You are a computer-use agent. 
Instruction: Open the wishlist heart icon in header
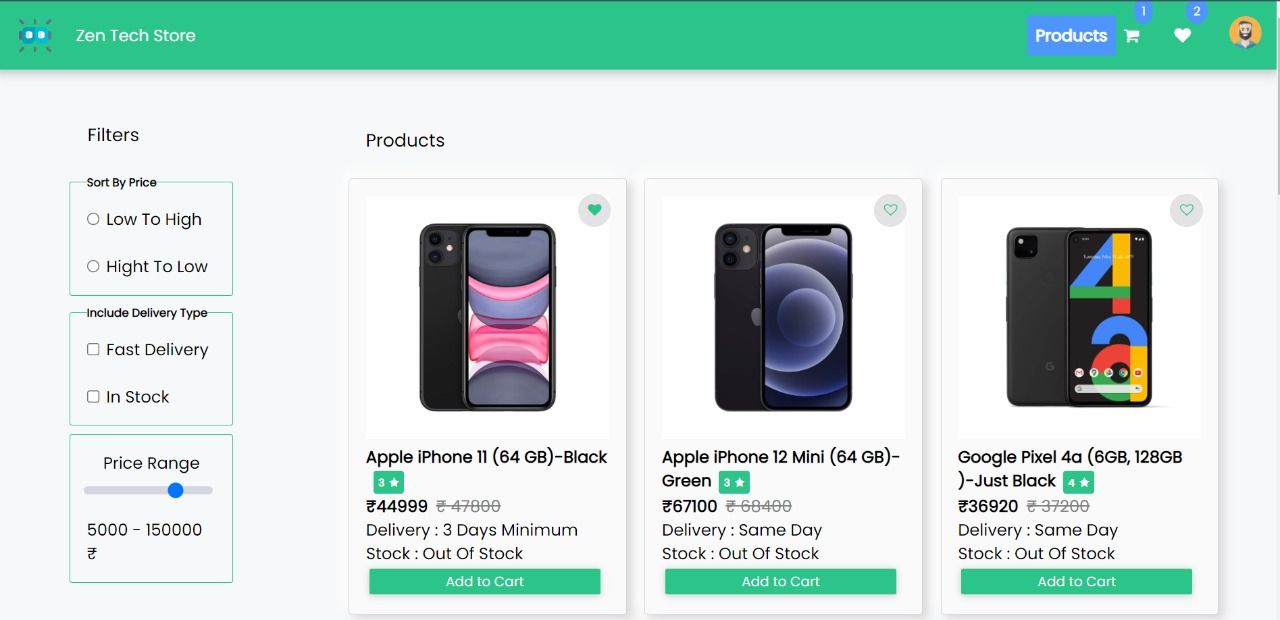click(x=1183, y=36)
